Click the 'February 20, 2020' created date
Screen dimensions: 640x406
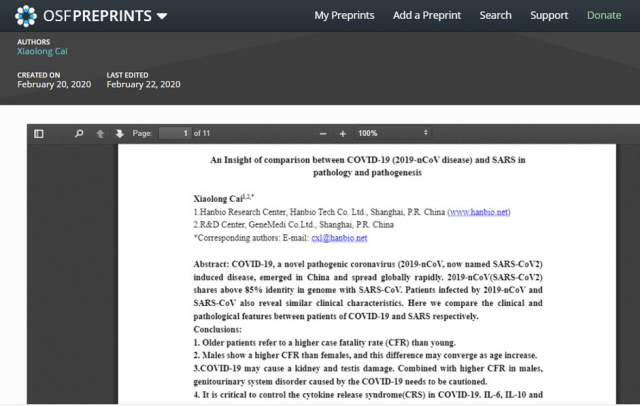click(x=54, y=84)
